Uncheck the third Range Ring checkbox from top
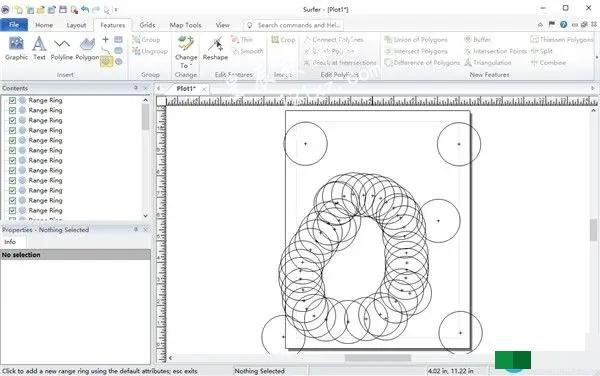 [x=12, y=120]
